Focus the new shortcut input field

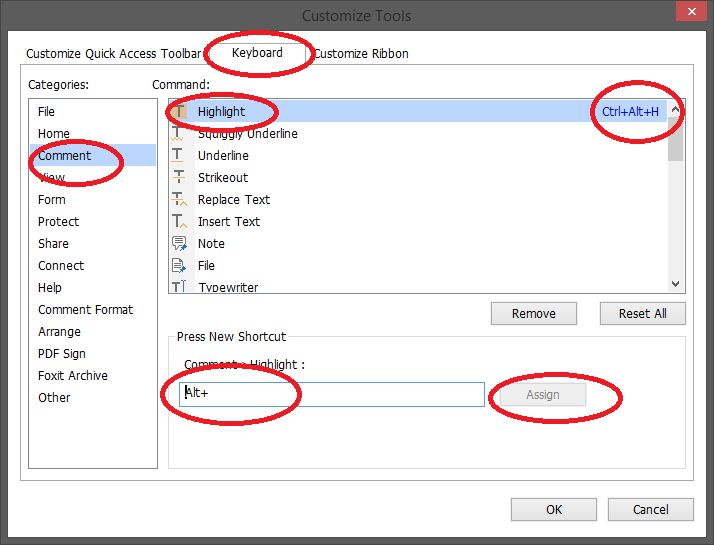pyautogui.click(x=332, y=394)
